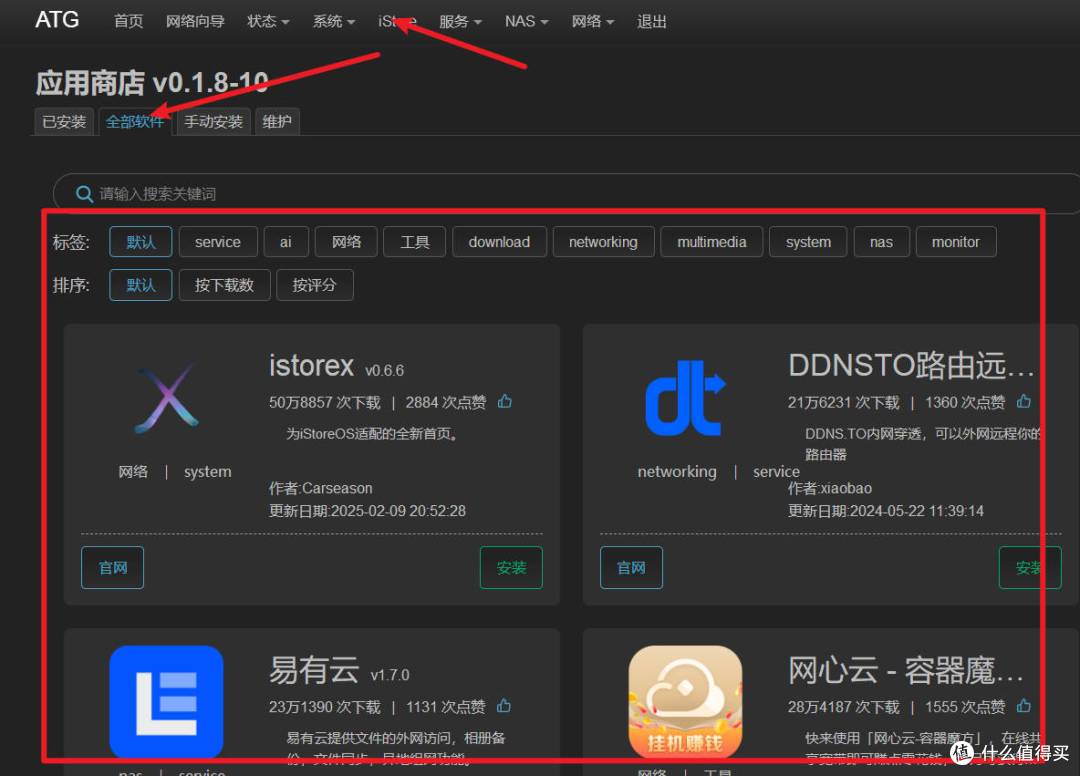Image resolution: width=1080 pixels, height=776 pixels.
Task: Like istorex with thumbs-up icon
Action: [505, 401]
